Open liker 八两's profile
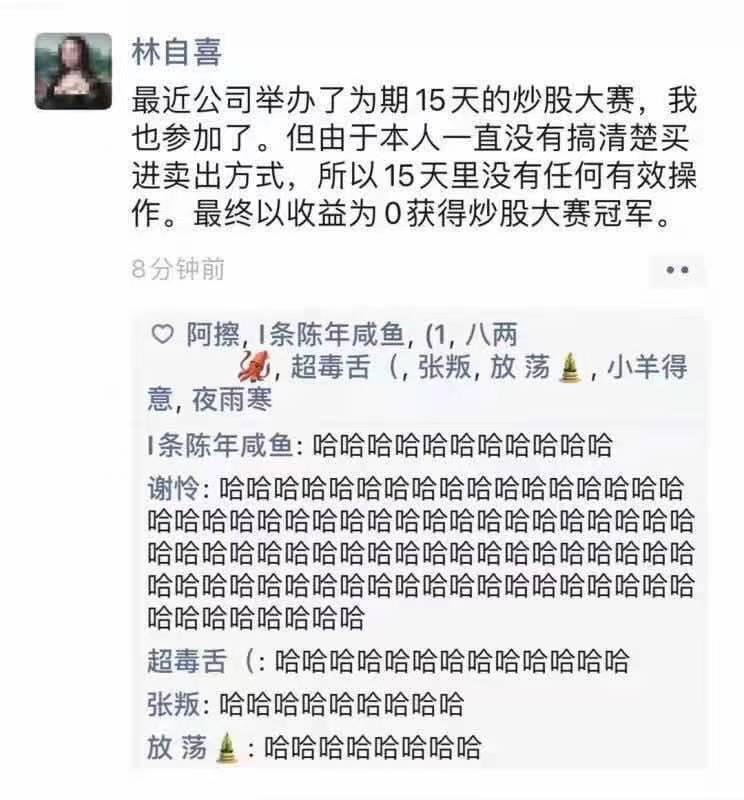 coord(491,335)
